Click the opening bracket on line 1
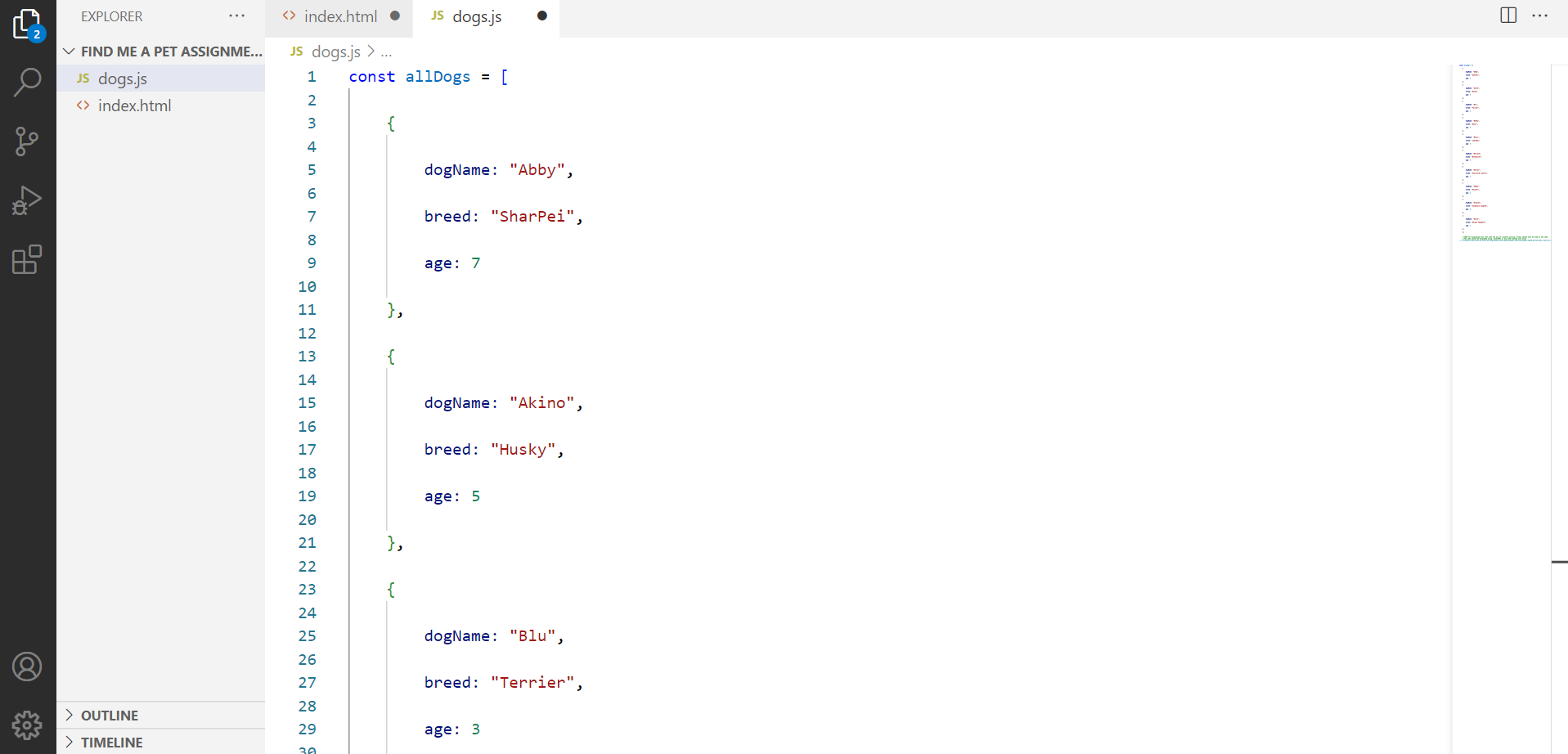 tap(504, 77)
